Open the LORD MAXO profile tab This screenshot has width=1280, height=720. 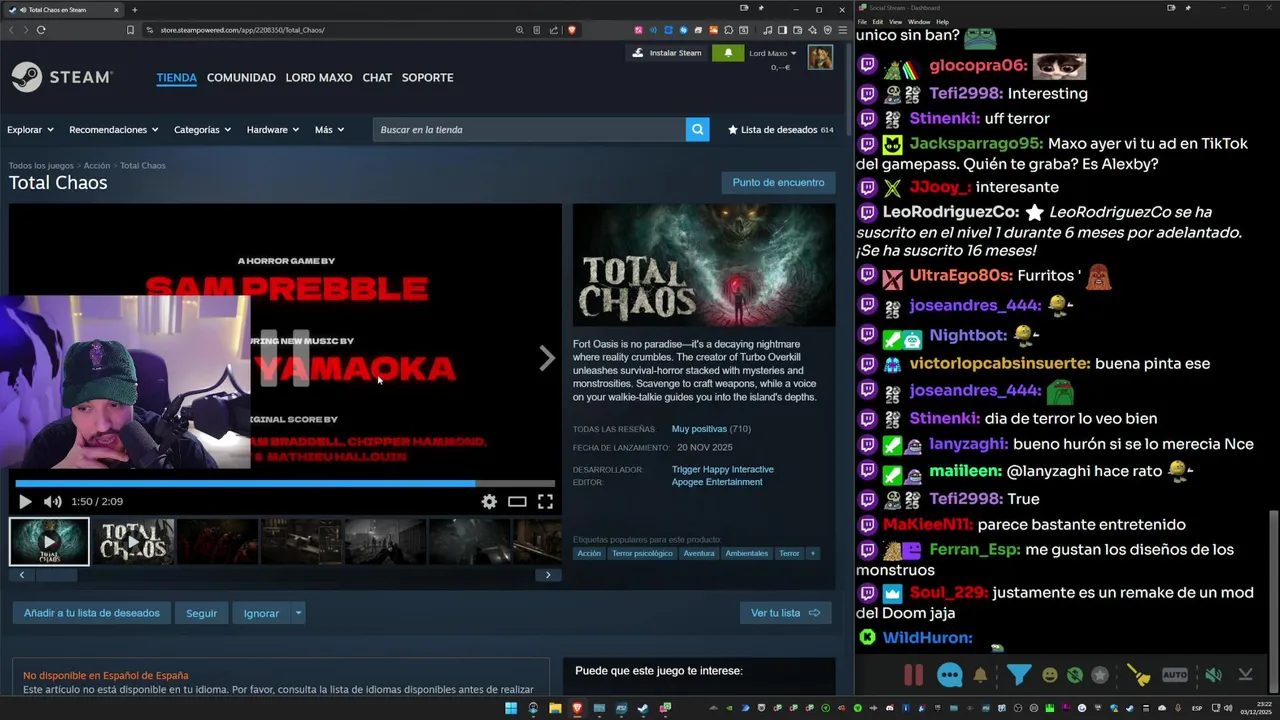[x=319, y=78]
